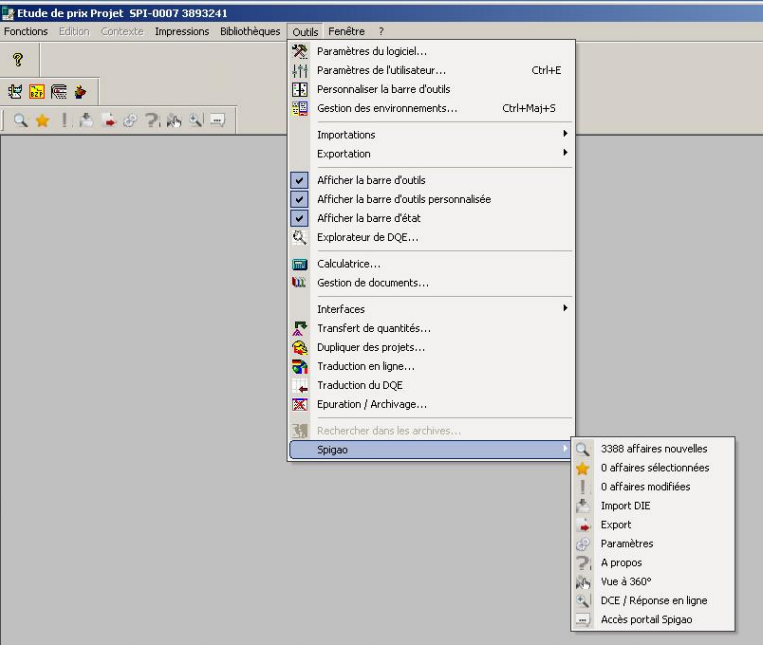Click the exclamation modified-affairs toolbar icon
Screen dimensions: 763x645
[x=64, y=120]
